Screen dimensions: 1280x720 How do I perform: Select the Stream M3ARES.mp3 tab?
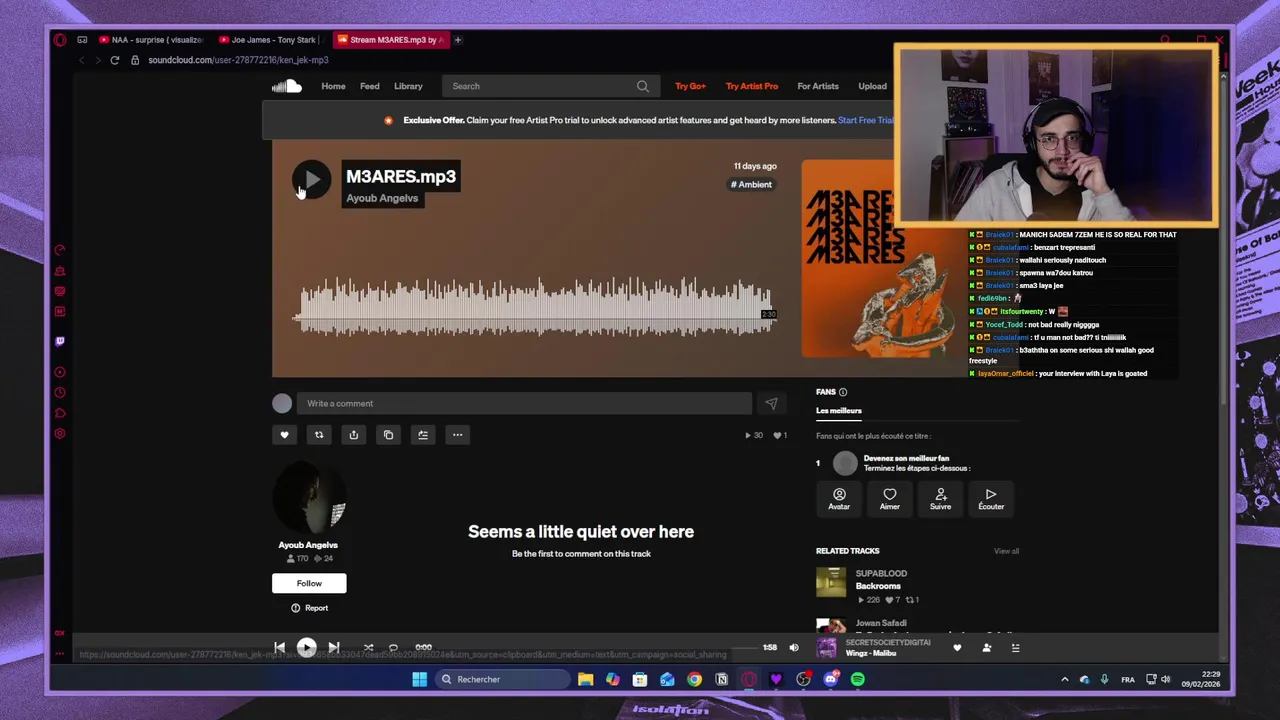[x=390, y=40]
